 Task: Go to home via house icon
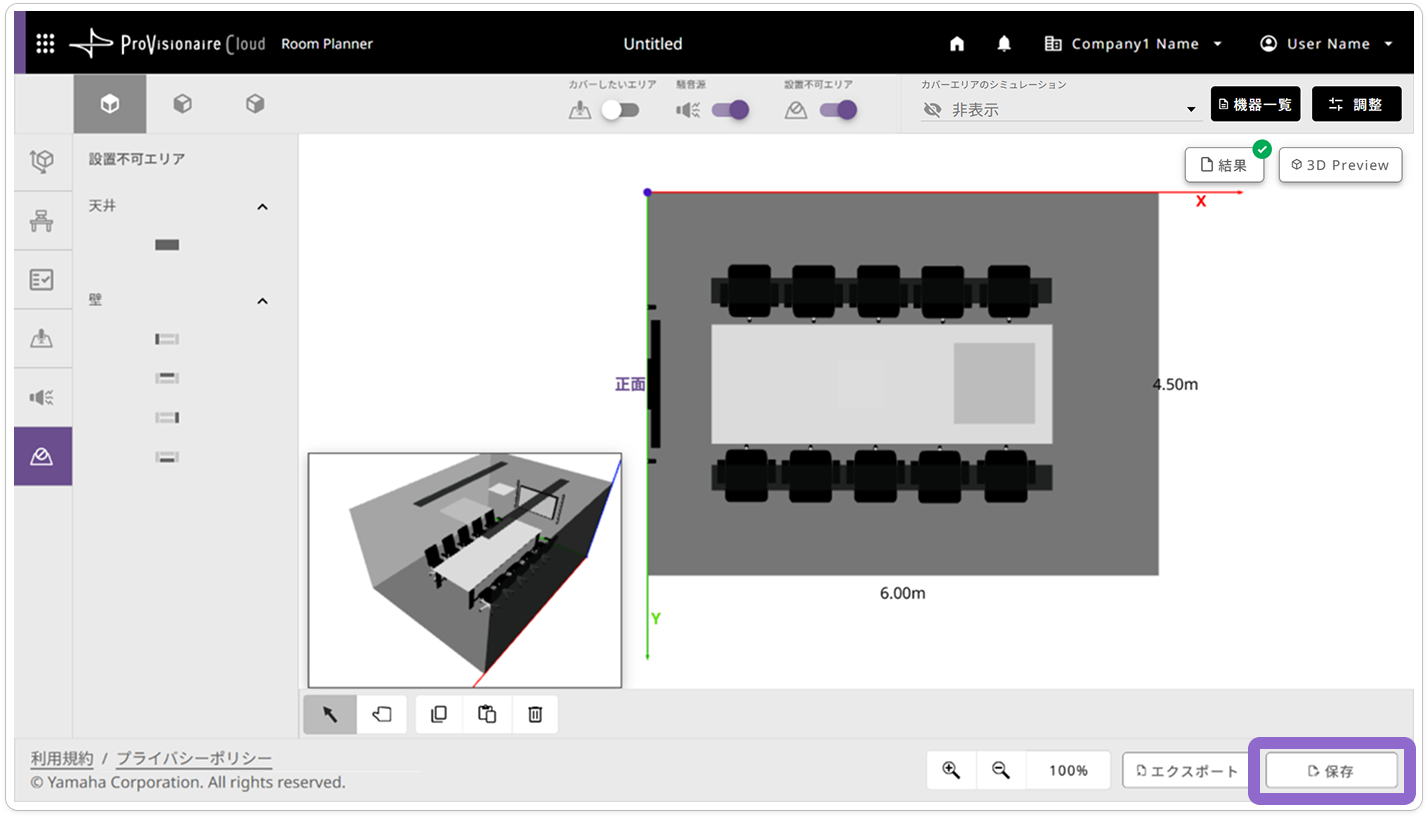pyautogui.click(x=957, y=44)
